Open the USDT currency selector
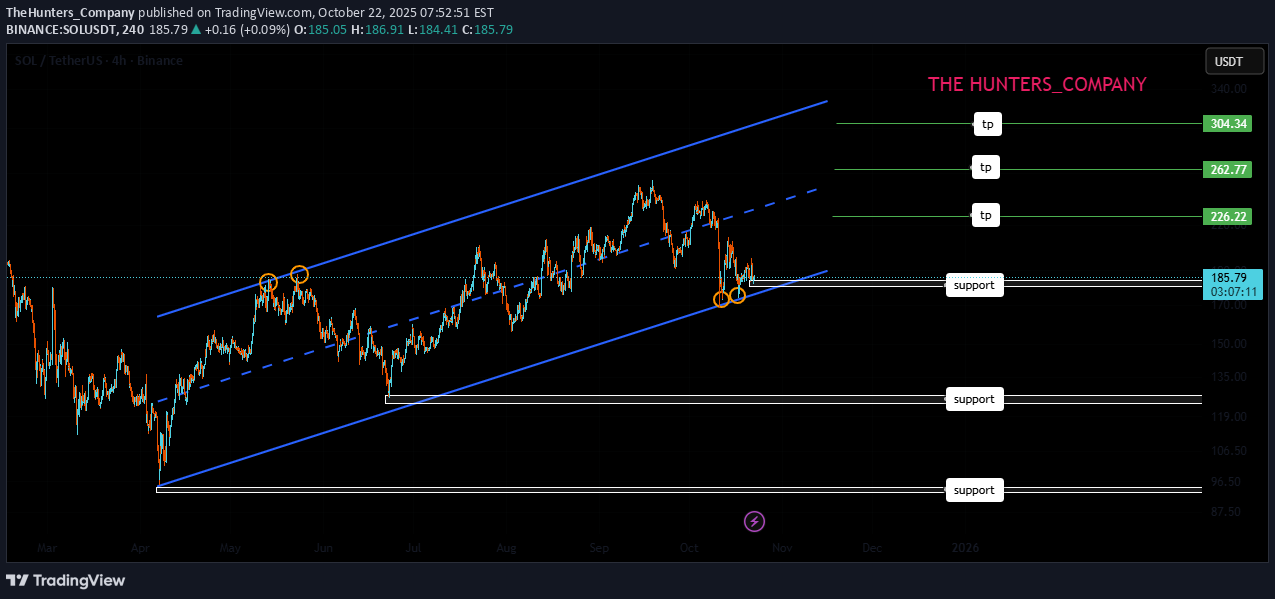The height and width of the screenshot is (599, 1275). [1228, 62]
